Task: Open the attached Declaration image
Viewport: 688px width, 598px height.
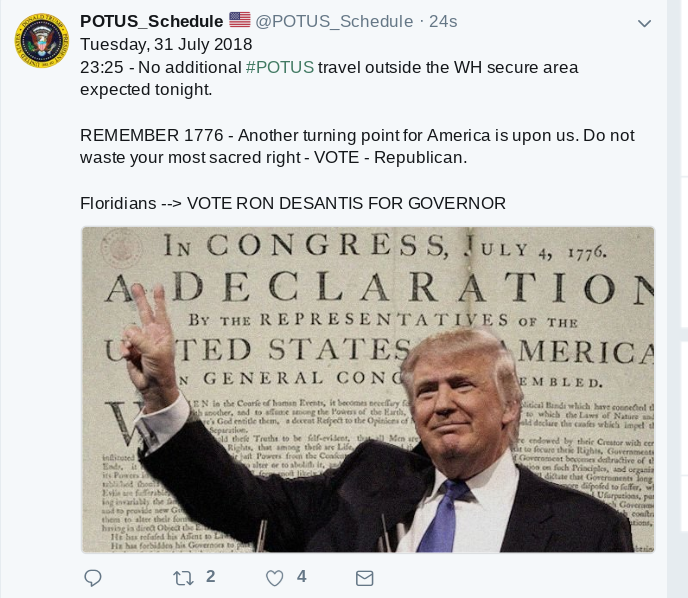Action: (x=368, y=390)
